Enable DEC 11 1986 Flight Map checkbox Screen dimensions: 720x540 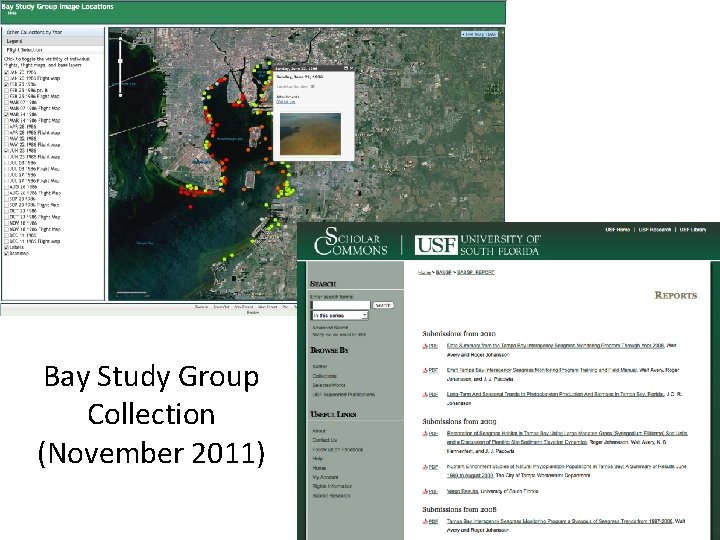click(6, 242)
